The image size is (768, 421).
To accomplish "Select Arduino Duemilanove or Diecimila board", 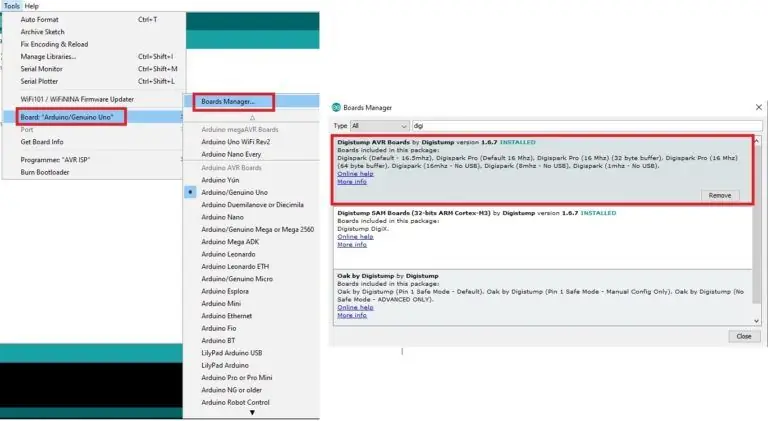I will (252, 205).
